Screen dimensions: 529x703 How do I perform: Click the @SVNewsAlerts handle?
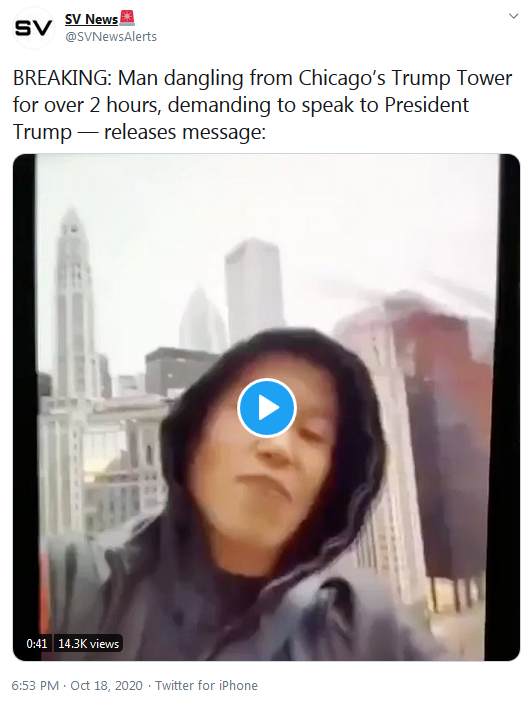(x=111, y=37)
